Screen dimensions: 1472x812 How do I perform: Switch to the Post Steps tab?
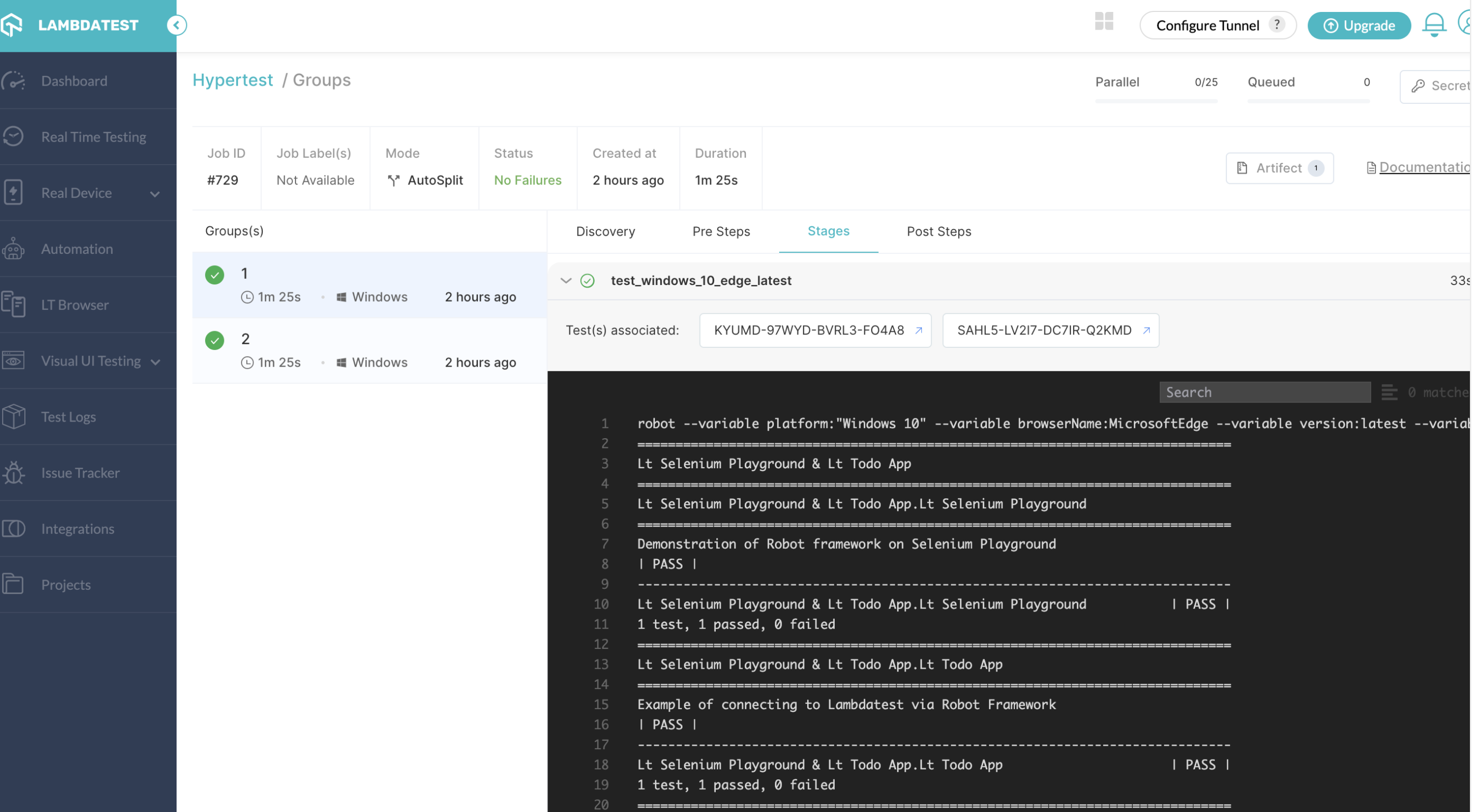[x=938, y=231]
